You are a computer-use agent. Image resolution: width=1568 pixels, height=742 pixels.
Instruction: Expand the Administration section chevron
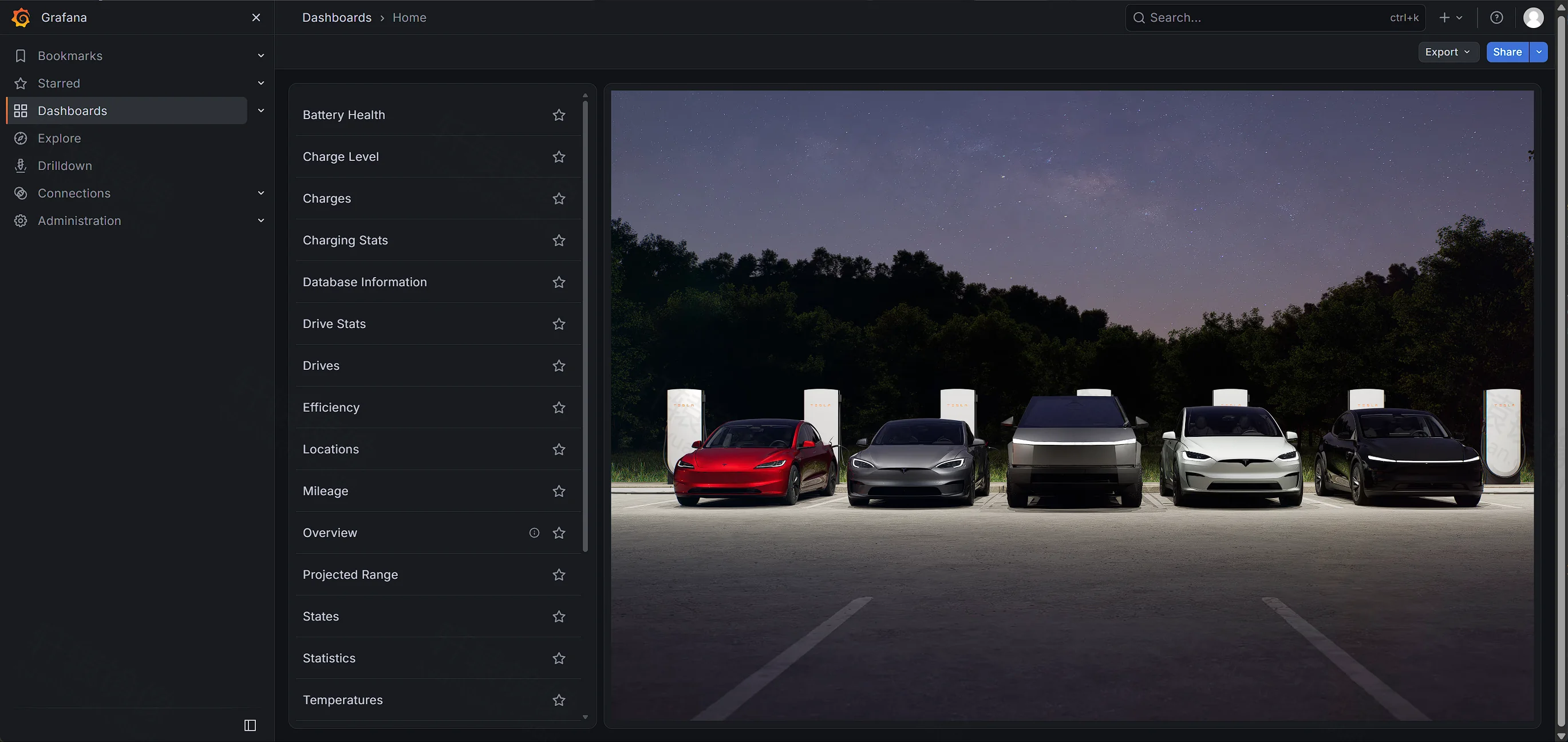[261, 220]
